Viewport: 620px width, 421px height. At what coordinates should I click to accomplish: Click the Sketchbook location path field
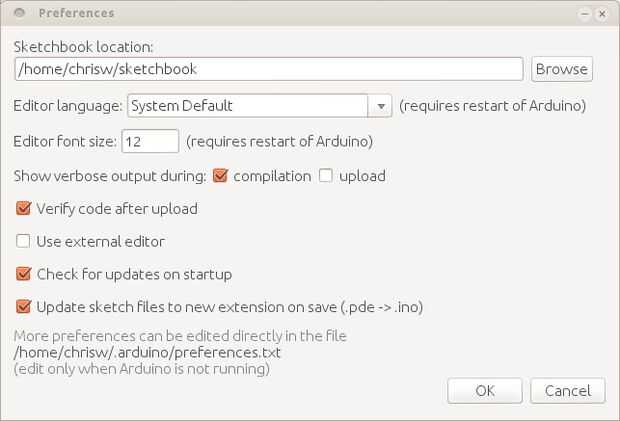pyautogui.click(x=268, y=69)
